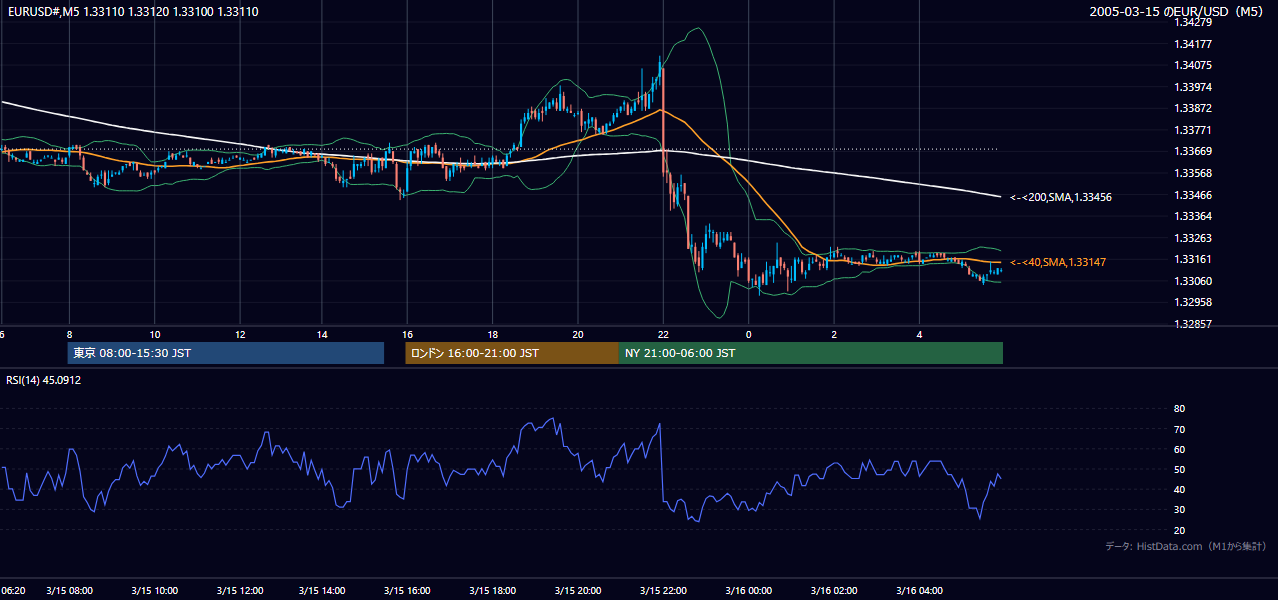Click price axis value 1.34075
This screenshot has width=1278, height=600.
coord(1194,65)
